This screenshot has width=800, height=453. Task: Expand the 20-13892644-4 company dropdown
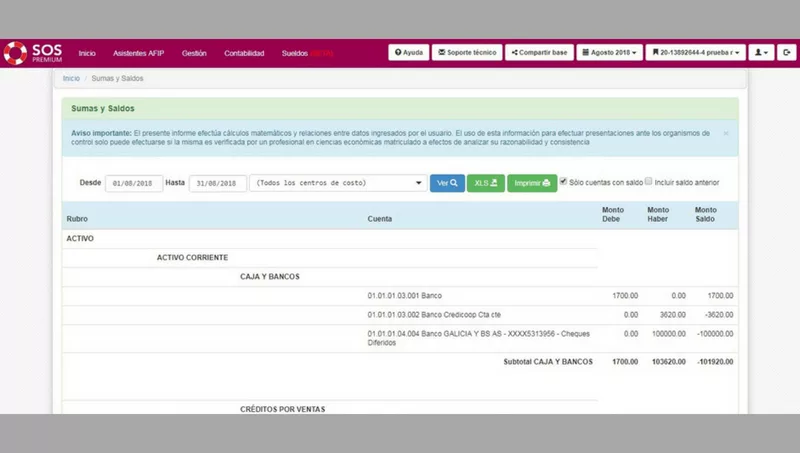click(696, 52)
